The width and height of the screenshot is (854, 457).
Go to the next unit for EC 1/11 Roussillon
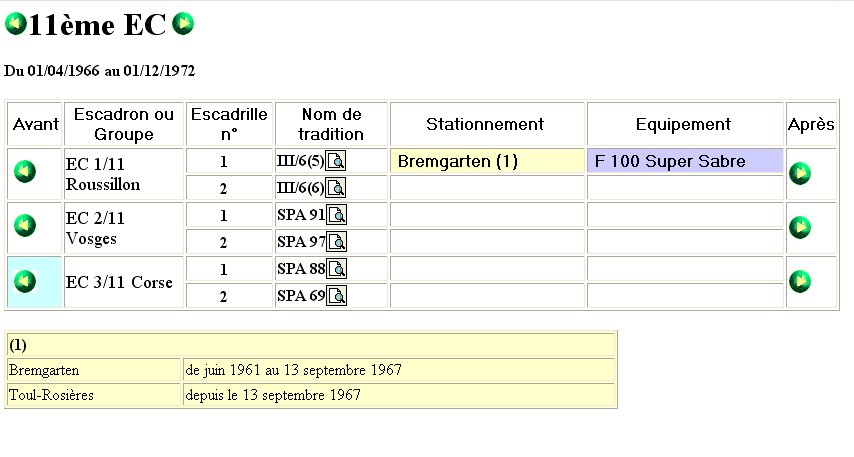(x=800, y=173)
